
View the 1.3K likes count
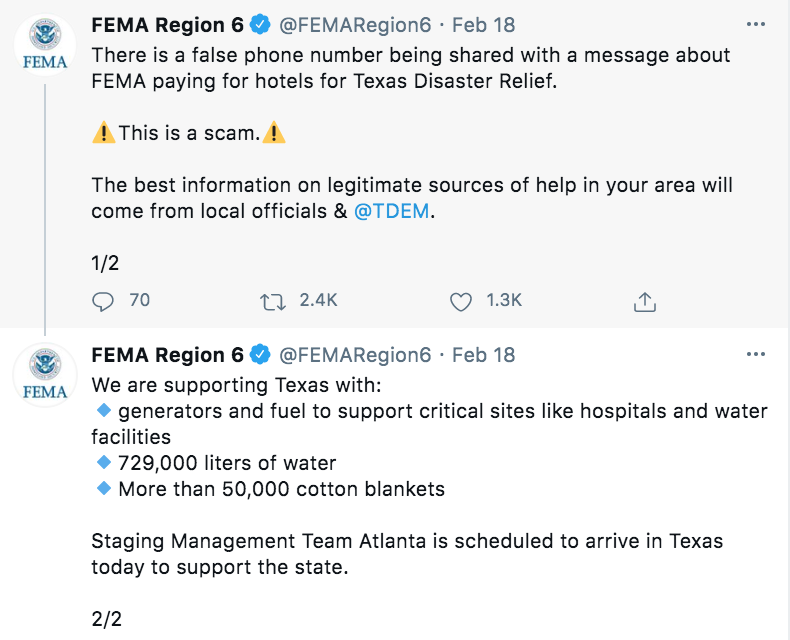tap(504, 300)
